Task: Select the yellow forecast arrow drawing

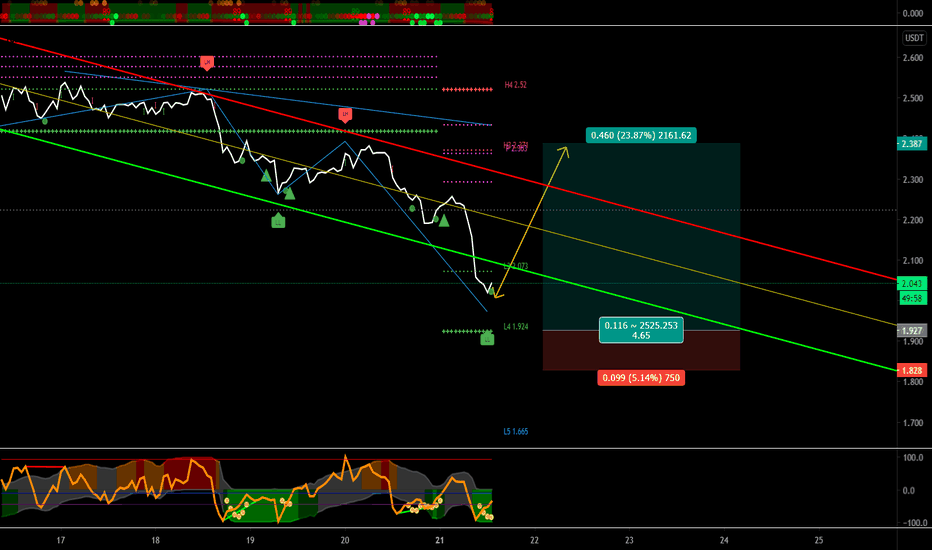Action: click(531, 221)
